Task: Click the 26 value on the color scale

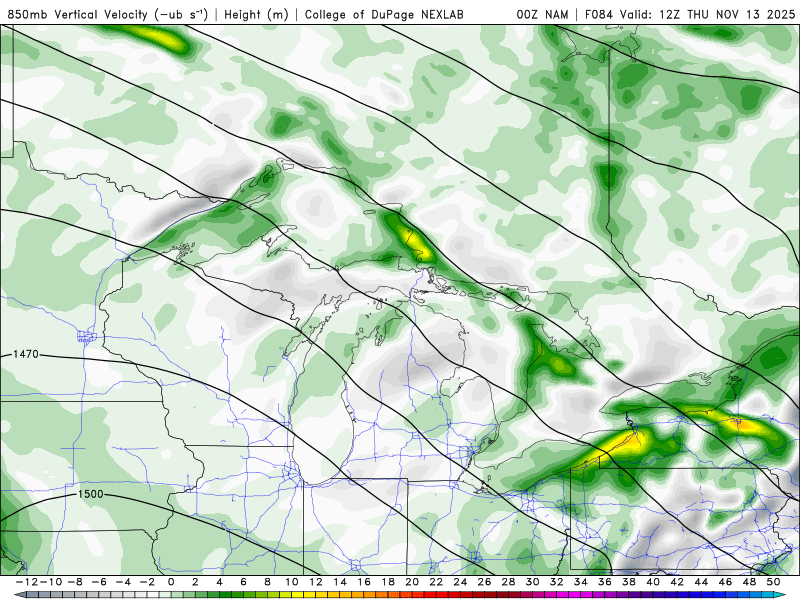Action: click(x=484, y=582)
